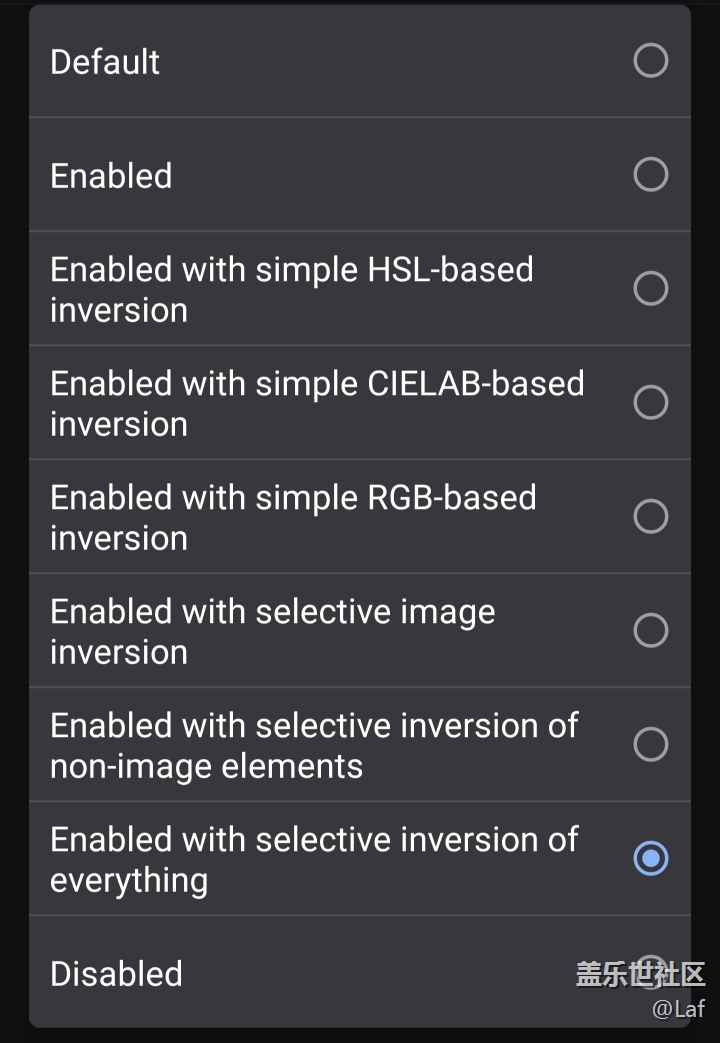720x1043 pixels.
Task: Choose the simple HSL-based inversion radio button
Action: (x=650, y=289)
